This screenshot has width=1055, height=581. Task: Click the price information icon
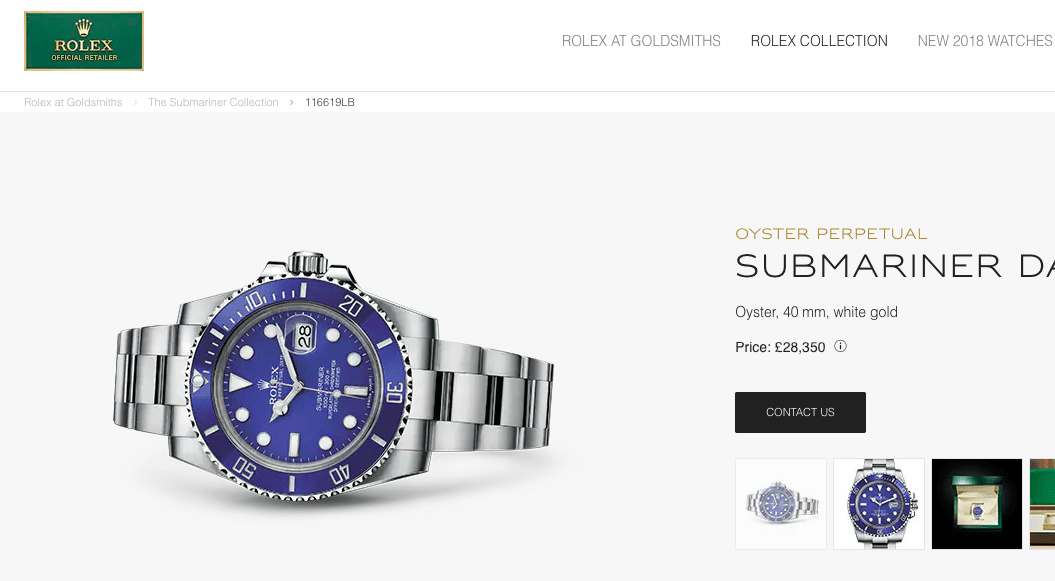coord(840,346)
